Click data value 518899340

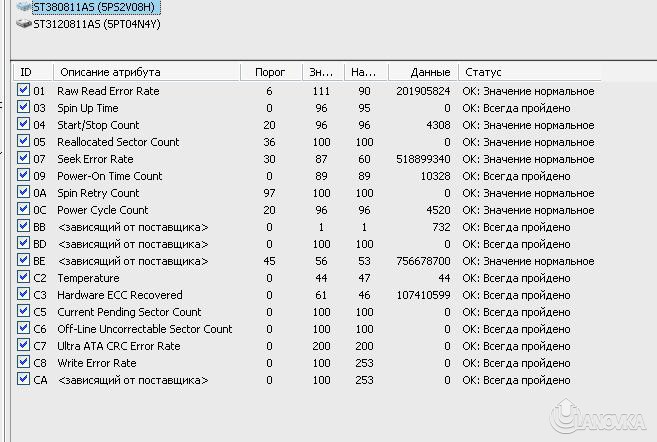point(423,159)
